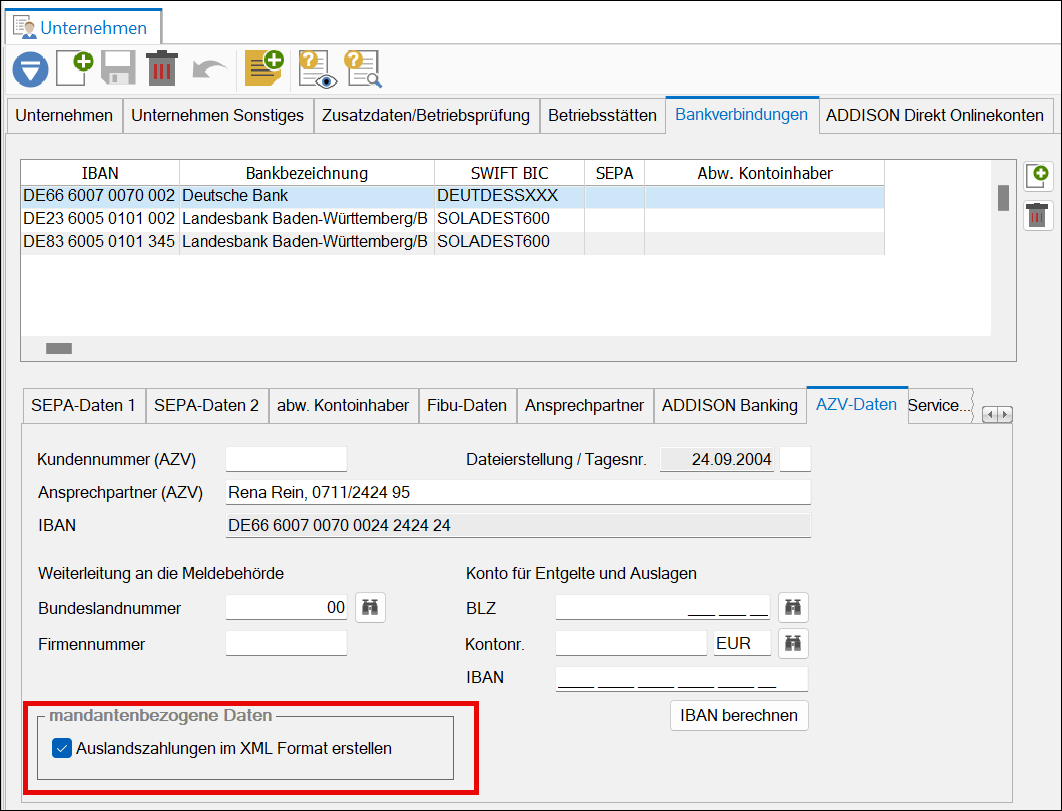Screen dimensions: 1062x811
Task: Add a bank connection with the green plus icon
Action: pos(1038,176)
